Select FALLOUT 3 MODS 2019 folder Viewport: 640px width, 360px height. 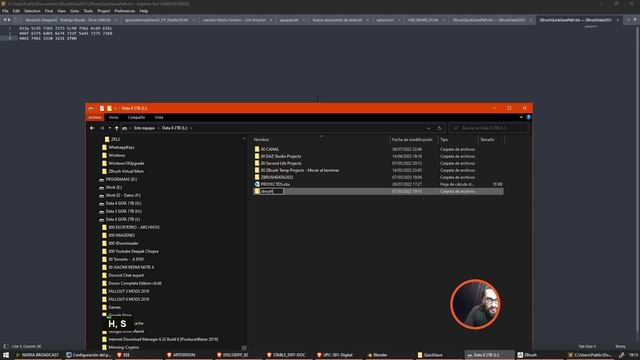pos(129,291)
